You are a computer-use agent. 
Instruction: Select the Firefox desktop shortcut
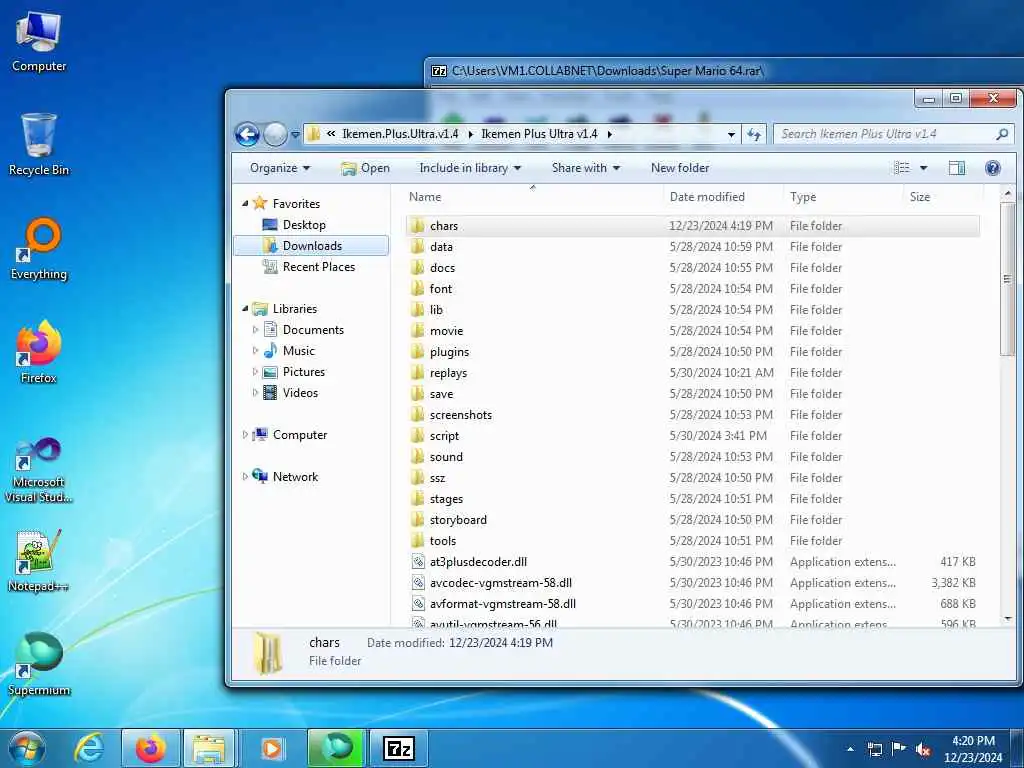[x=39, y=352]
